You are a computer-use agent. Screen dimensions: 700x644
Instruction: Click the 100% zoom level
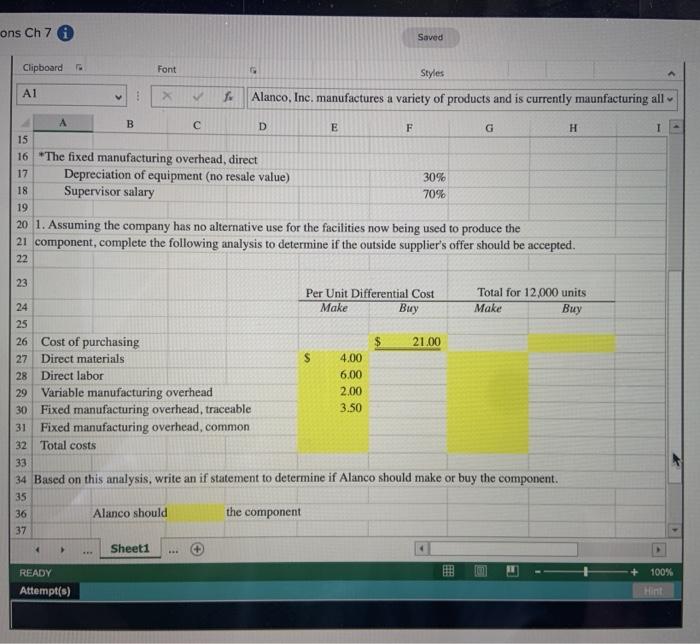click(661, 572)
